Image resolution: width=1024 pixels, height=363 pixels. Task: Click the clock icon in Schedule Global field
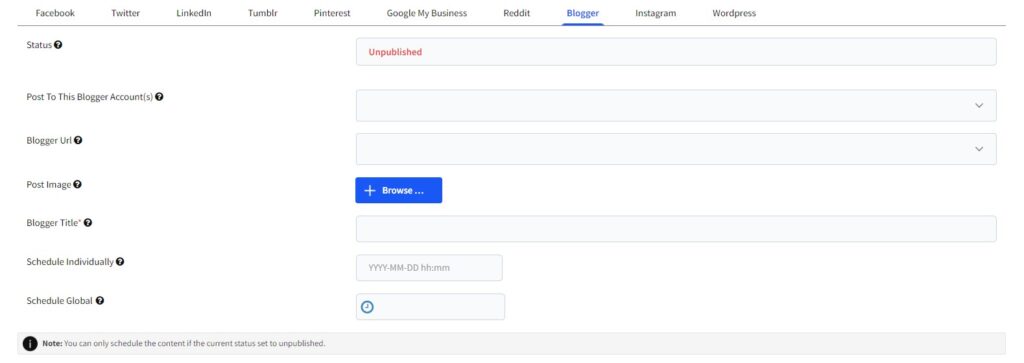[x=368, y=307]
